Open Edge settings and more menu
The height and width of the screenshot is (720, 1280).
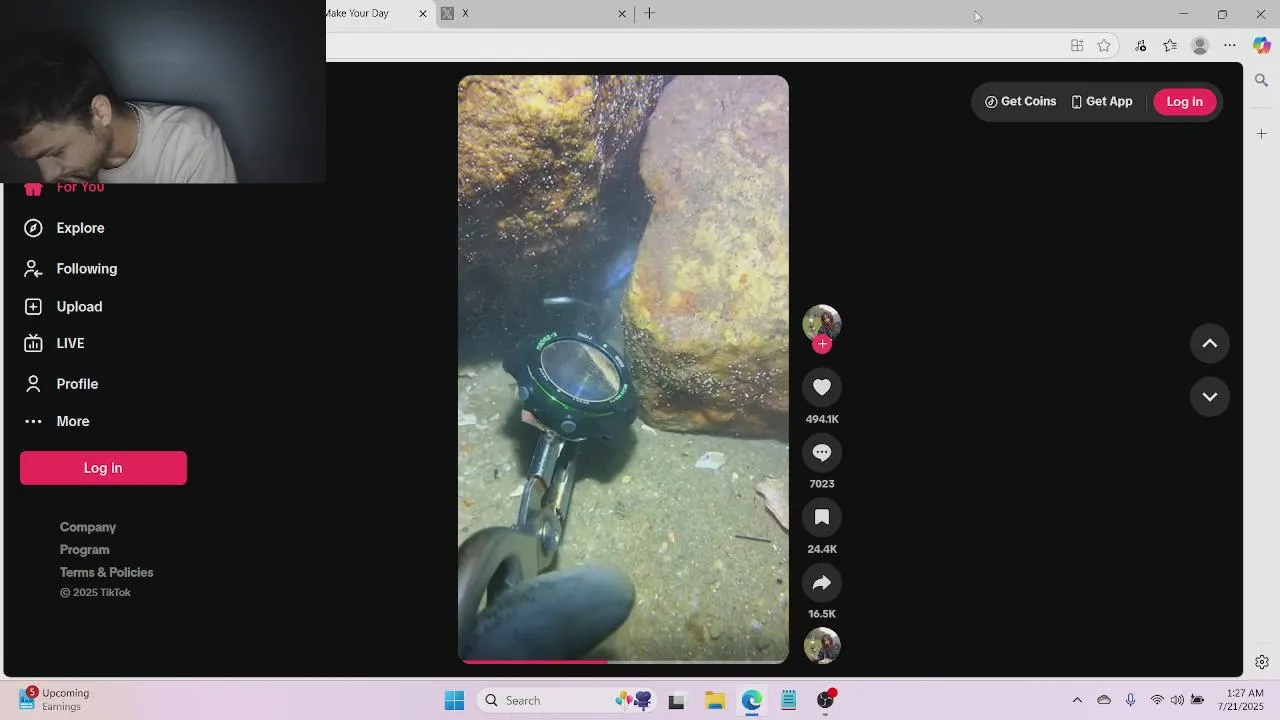[x=1230, y=46]
